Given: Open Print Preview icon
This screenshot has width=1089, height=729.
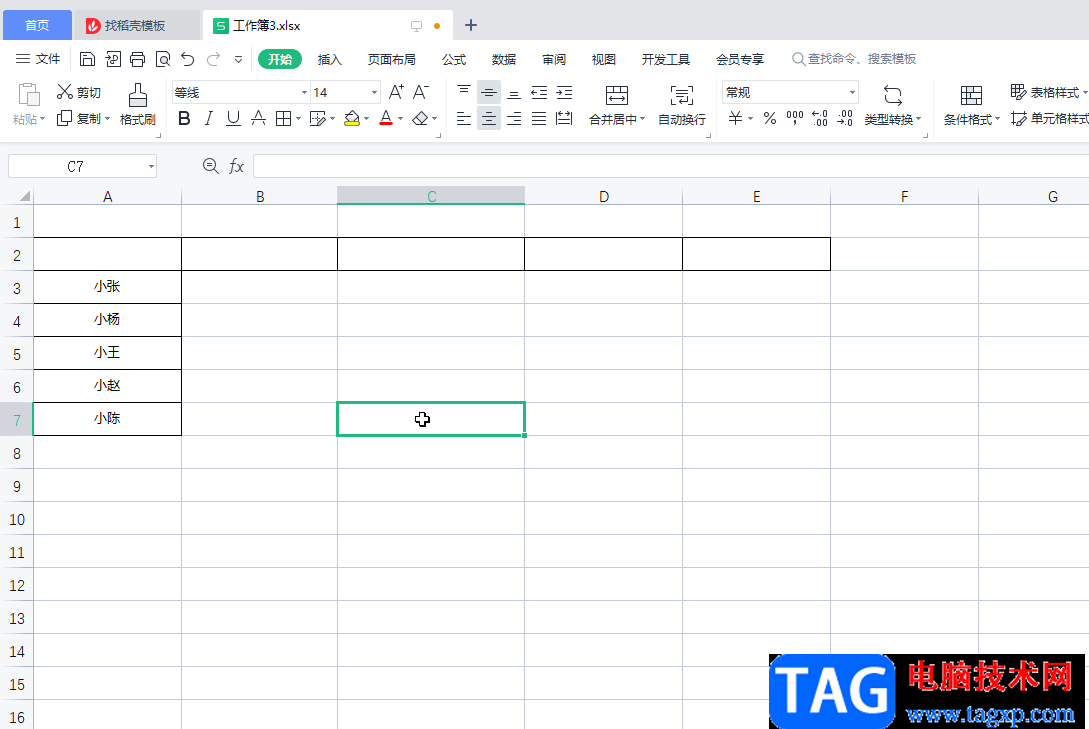Looking at the screenshot, I should click(x=163, y=59).
